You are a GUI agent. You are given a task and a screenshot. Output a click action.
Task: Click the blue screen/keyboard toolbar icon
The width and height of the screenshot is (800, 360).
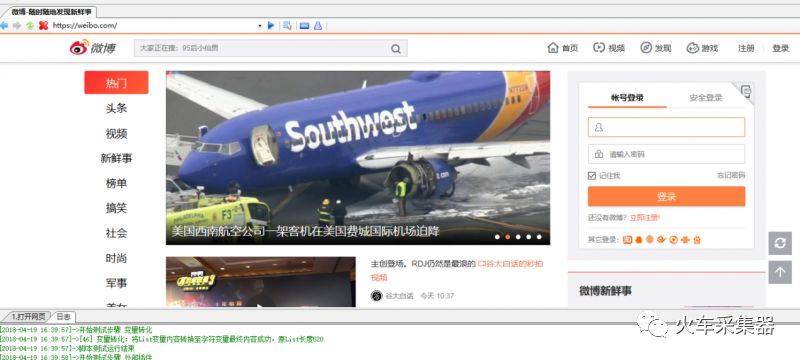[x=305, y=25]
